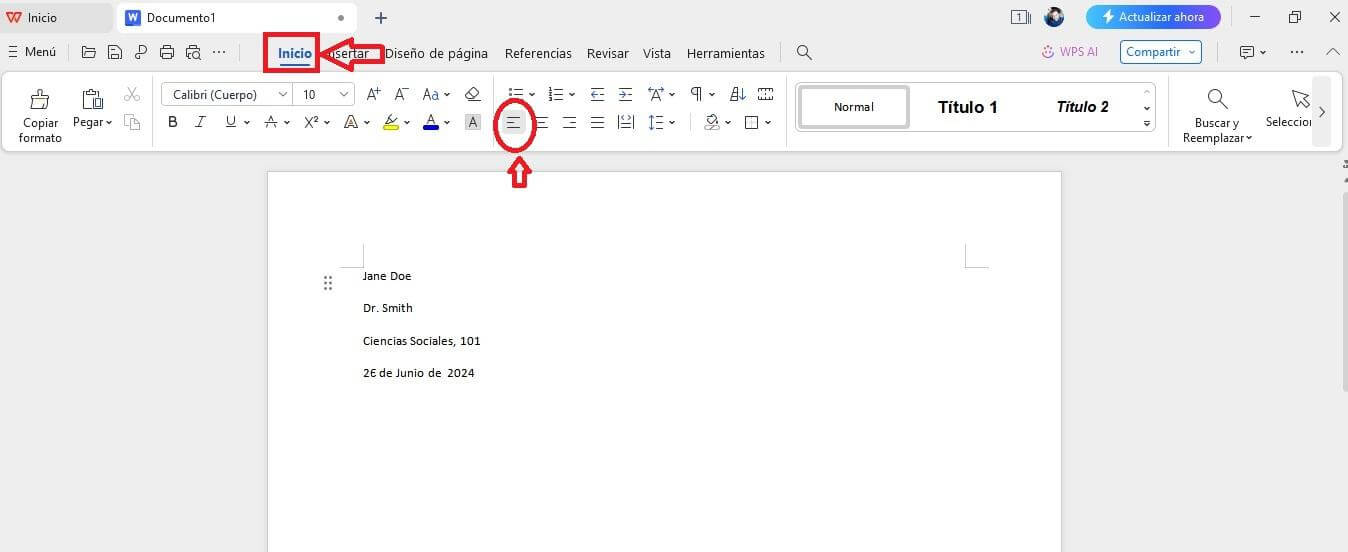
Task: Switch to Herramientas tab
Action: [726, 53]
